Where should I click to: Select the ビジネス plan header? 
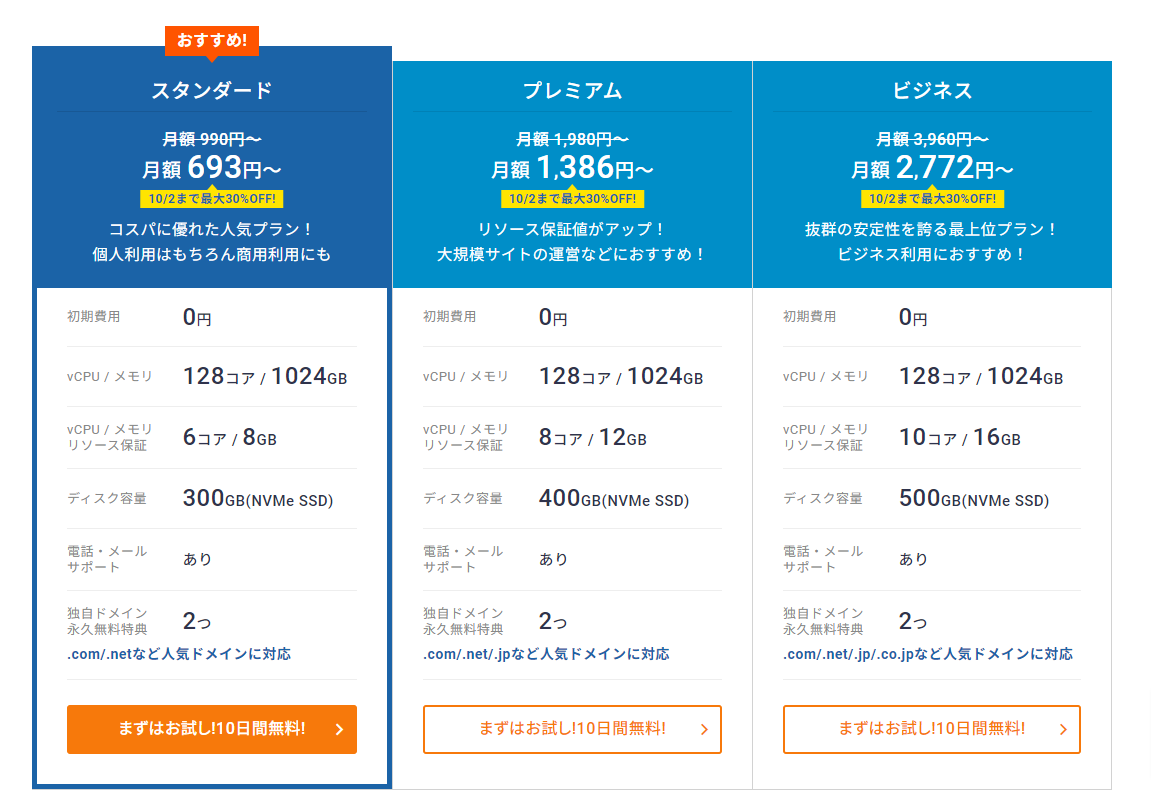[930, 89]
